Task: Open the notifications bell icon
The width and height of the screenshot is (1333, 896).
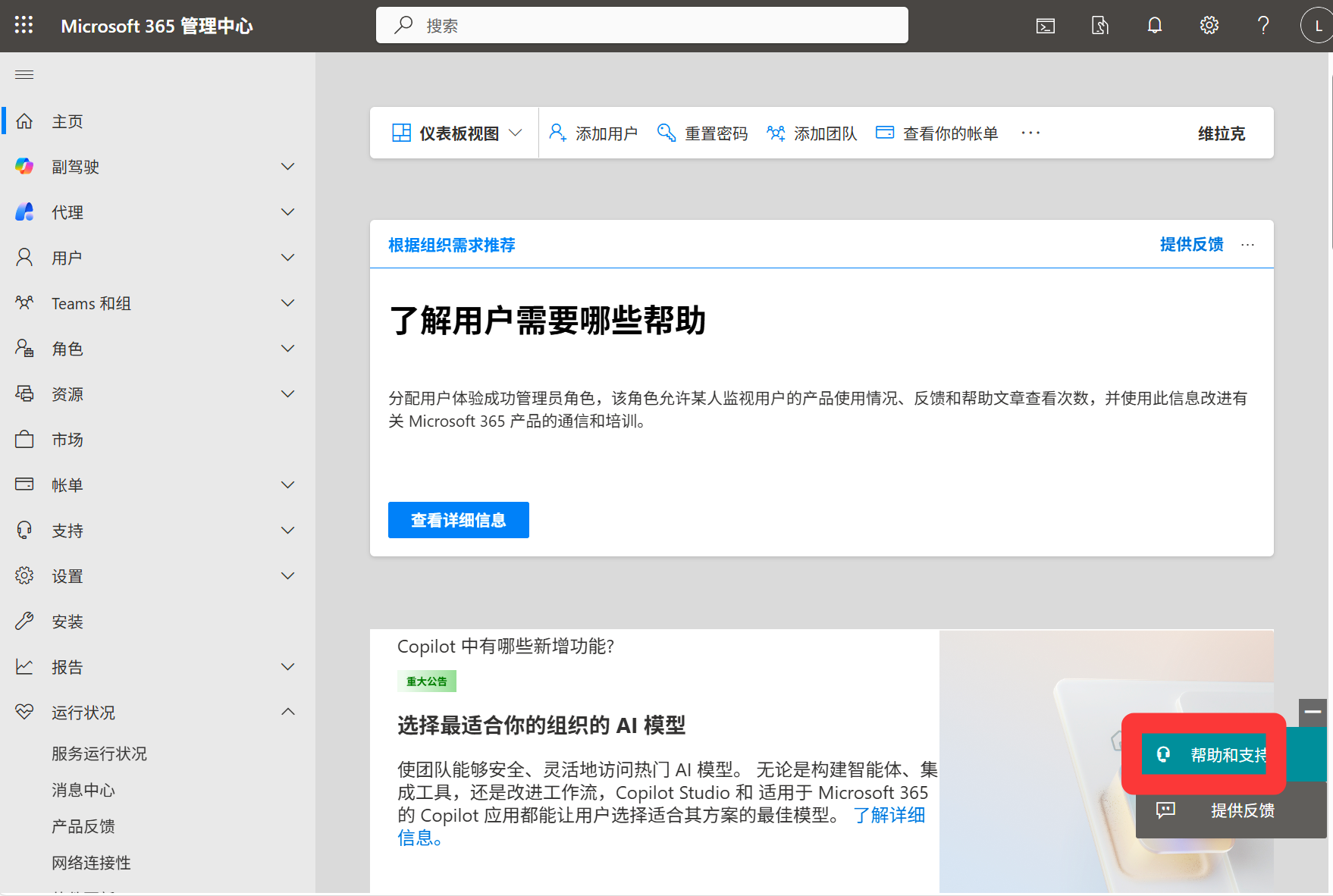Action: [x=1154, y=26]
